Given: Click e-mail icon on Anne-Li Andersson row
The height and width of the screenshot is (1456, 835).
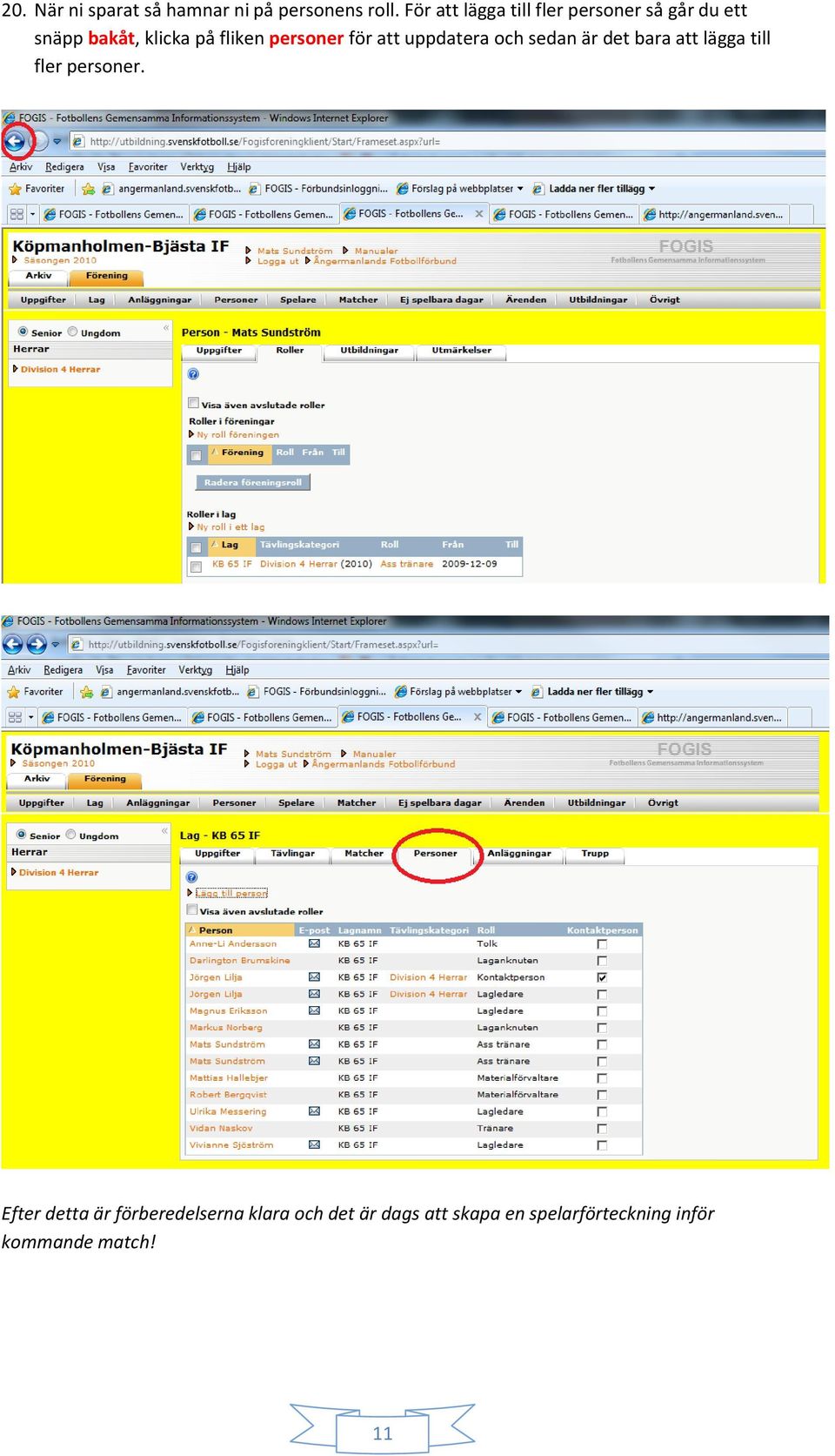Looking at the screenshot, I should [x=314, y=943].
